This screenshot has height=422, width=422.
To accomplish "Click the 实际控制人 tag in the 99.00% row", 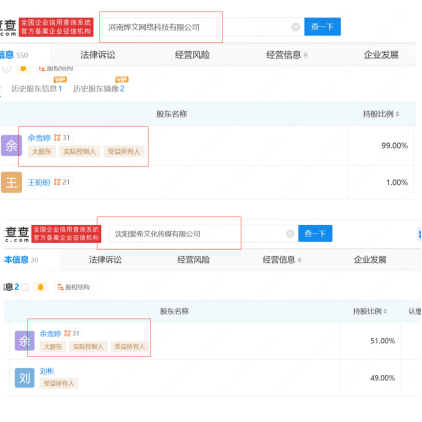I will click(79, 151).
